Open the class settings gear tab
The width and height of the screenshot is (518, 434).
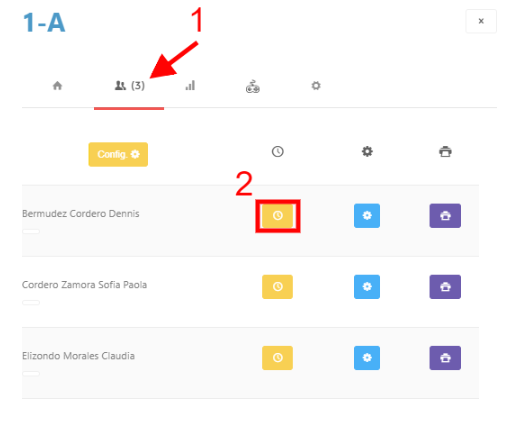[x=316, y=86]
